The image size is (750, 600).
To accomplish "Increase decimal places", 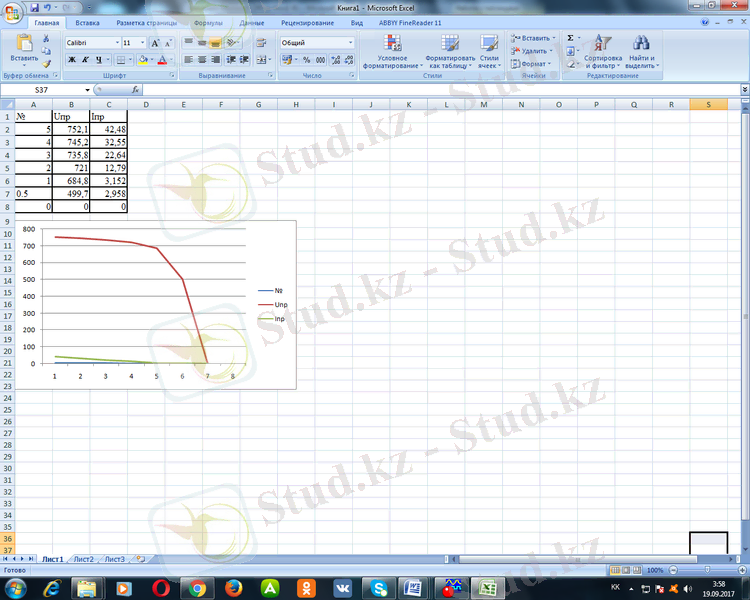I will pos(336,60).
